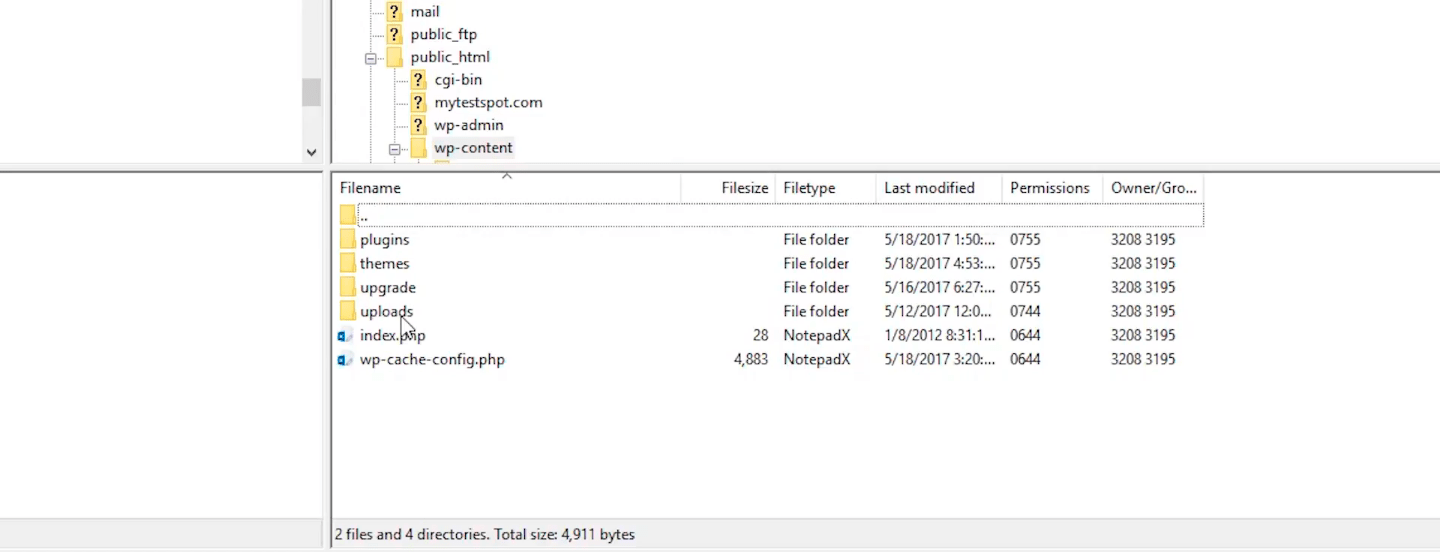Image resolution: width=1440 pixels, height=552 pixels.
Task: Click the index.php file icon
Action: (346, 336)
